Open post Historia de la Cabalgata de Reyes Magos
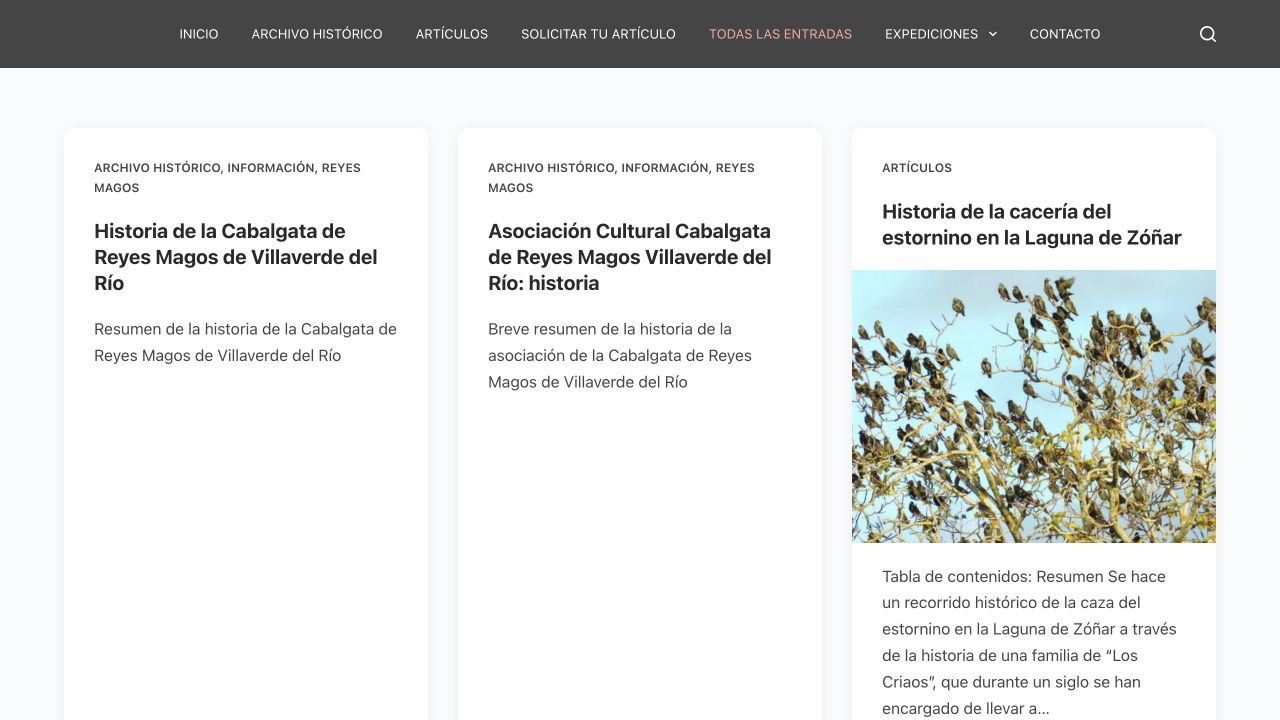The image size is (1280, 720). 236,257
